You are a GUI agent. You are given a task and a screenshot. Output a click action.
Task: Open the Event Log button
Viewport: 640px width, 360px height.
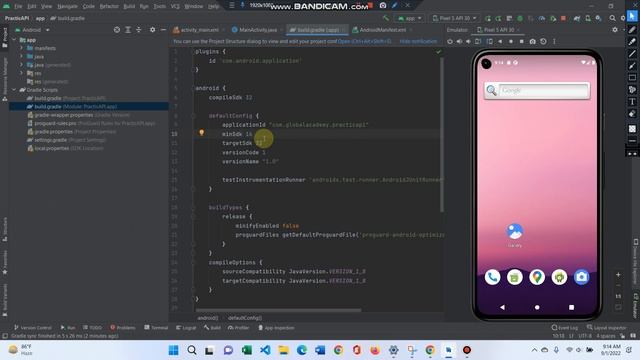coord(564,328)
